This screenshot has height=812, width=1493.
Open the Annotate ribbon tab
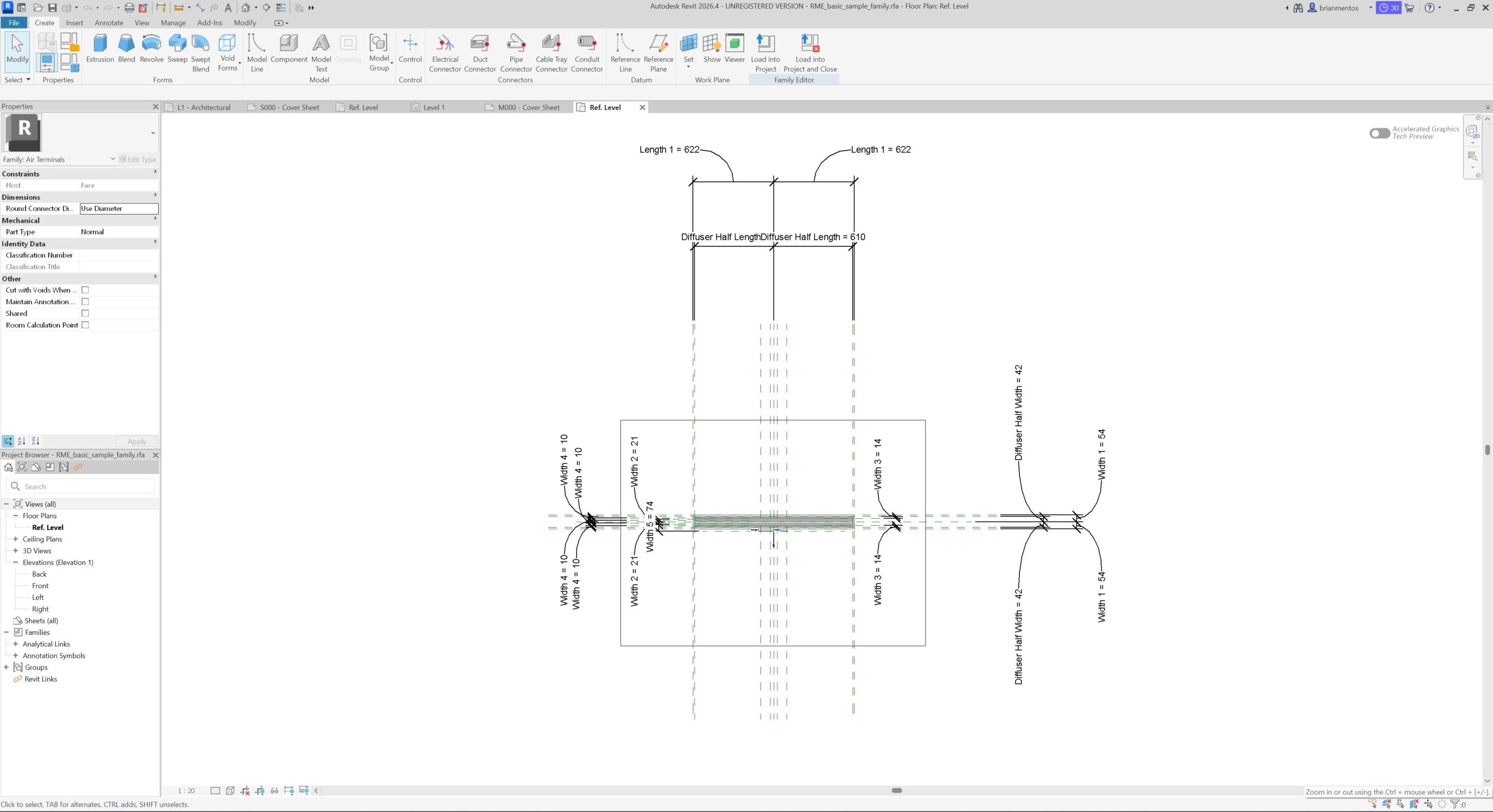[109, 23]
